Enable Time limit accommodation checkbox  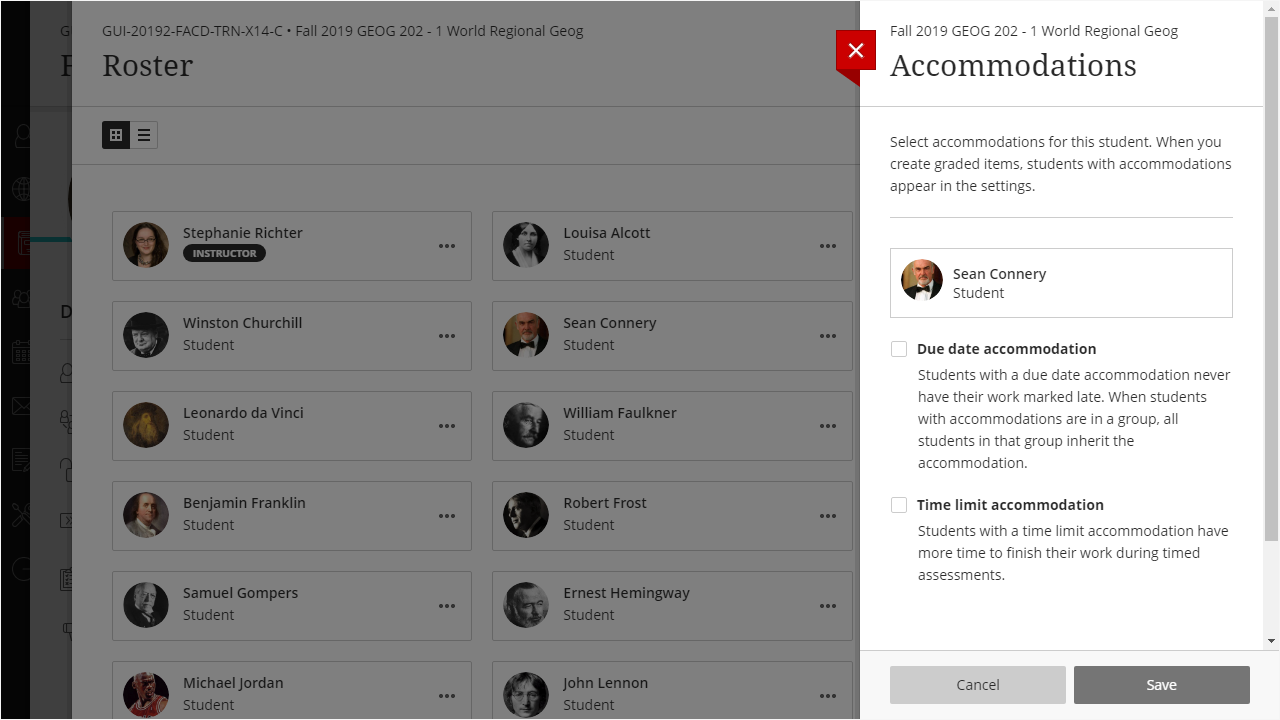click(899, 505)
